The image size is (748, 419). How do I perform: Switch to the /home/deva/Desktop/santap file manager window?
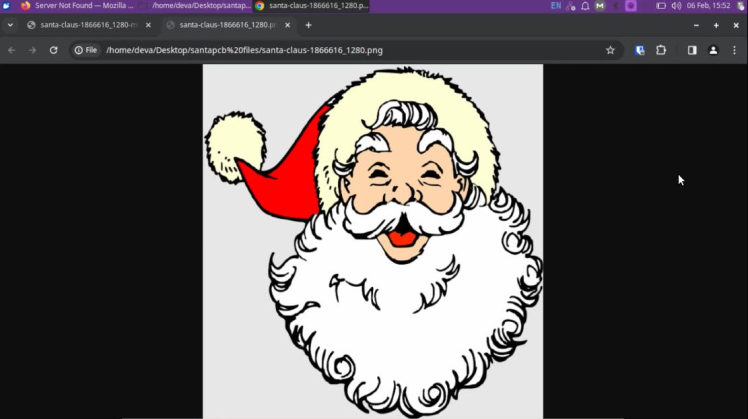point(195,6)
